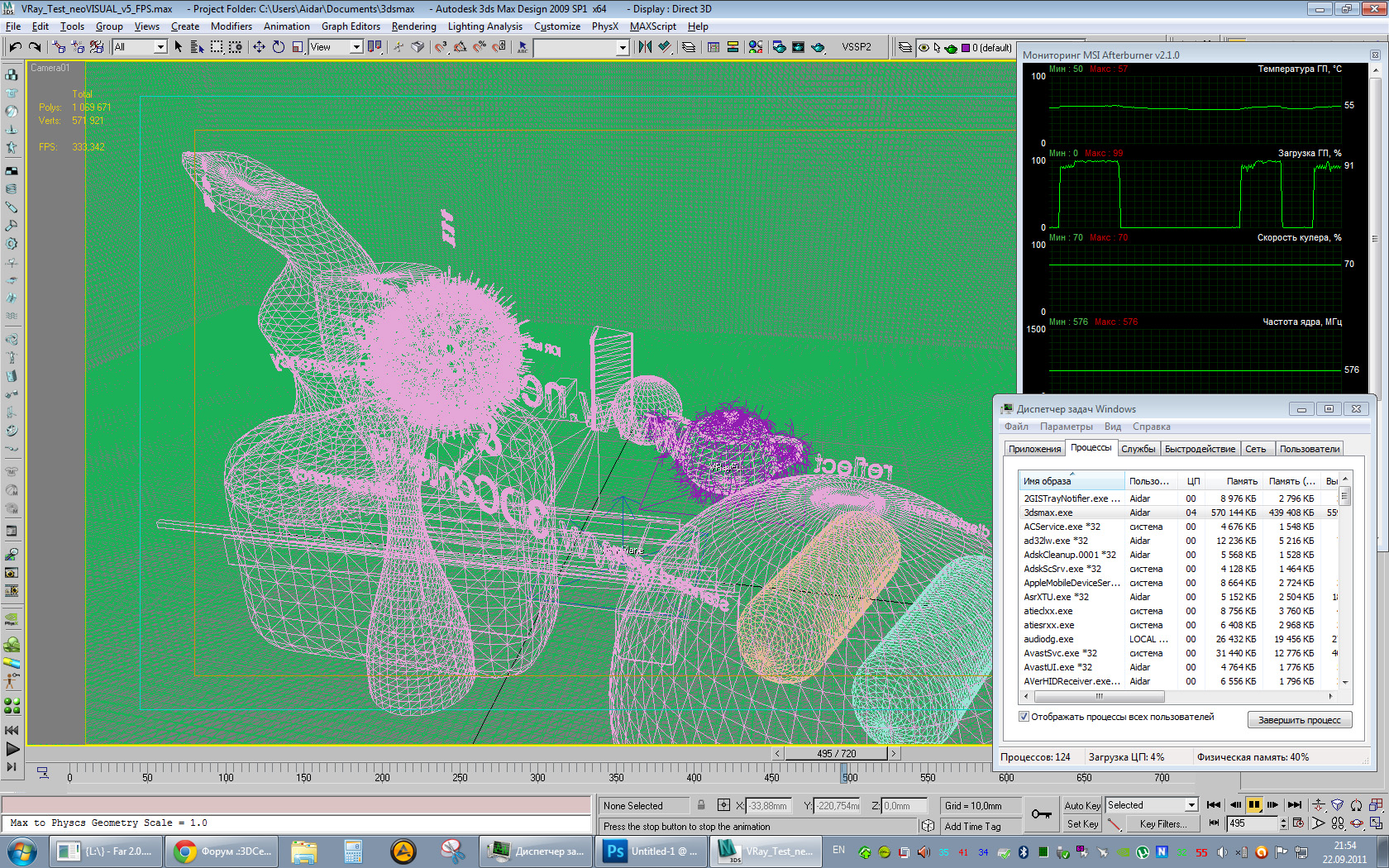The image size is (1389, 868).
Task: Activate the Select and Move tool
Action: tap(259, 47)
